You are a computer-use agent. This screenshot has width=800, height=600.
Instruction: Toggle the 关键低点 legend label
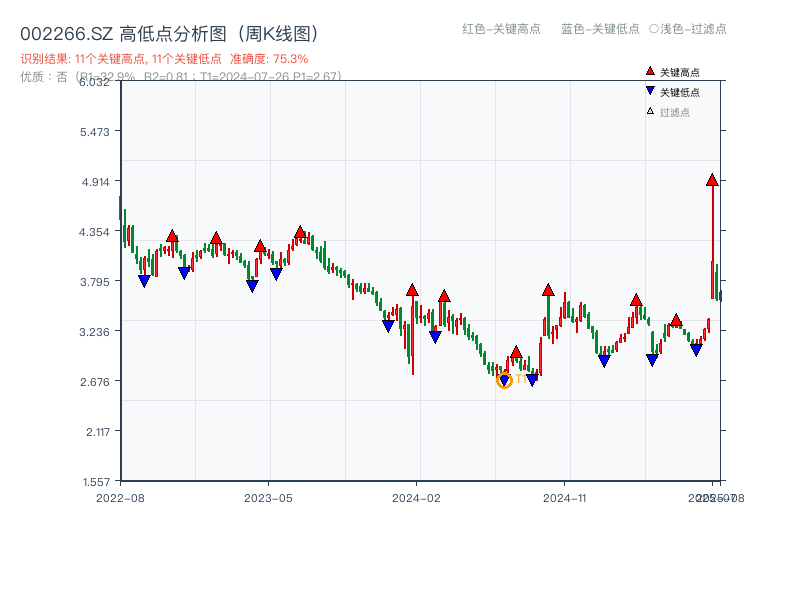pyautogui.click(x=680, y=93)
